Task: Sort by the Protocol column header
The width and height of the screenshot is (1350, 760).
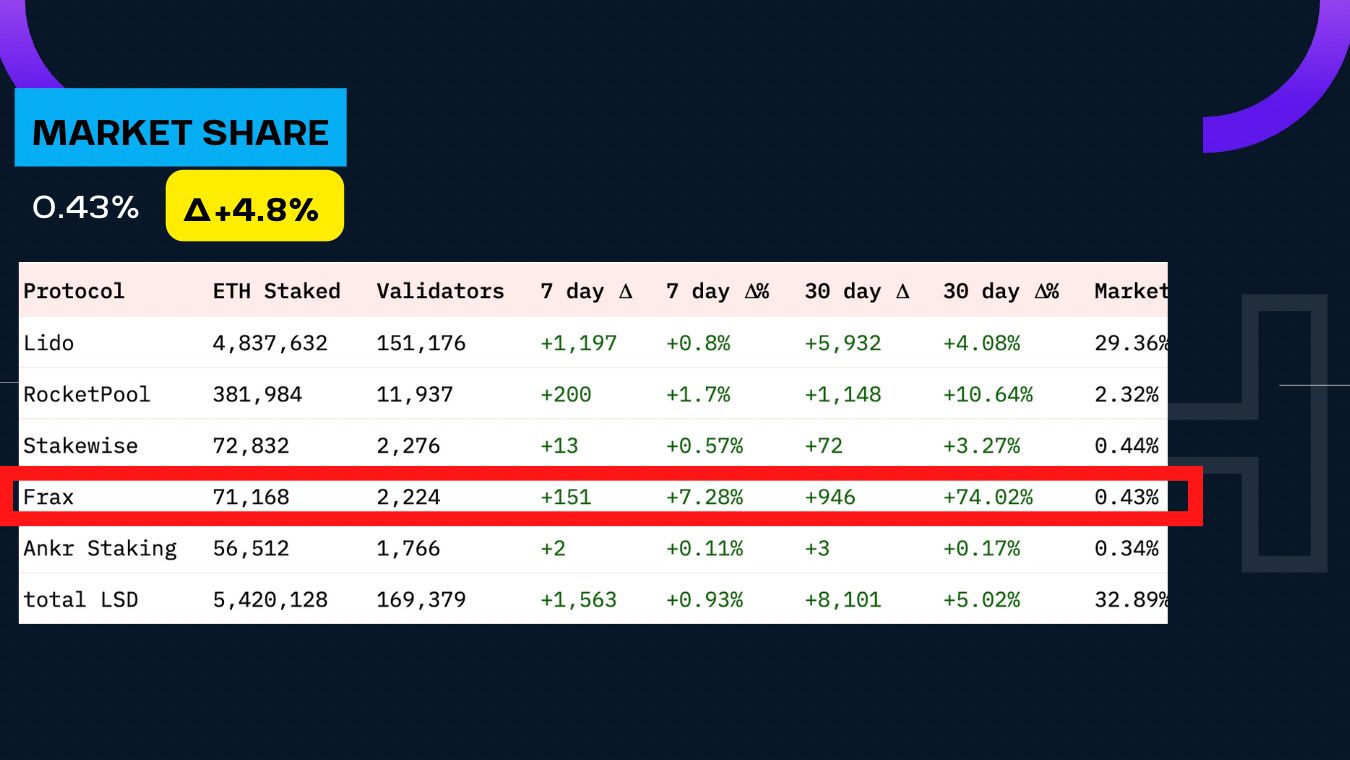Action: [74, 291]
